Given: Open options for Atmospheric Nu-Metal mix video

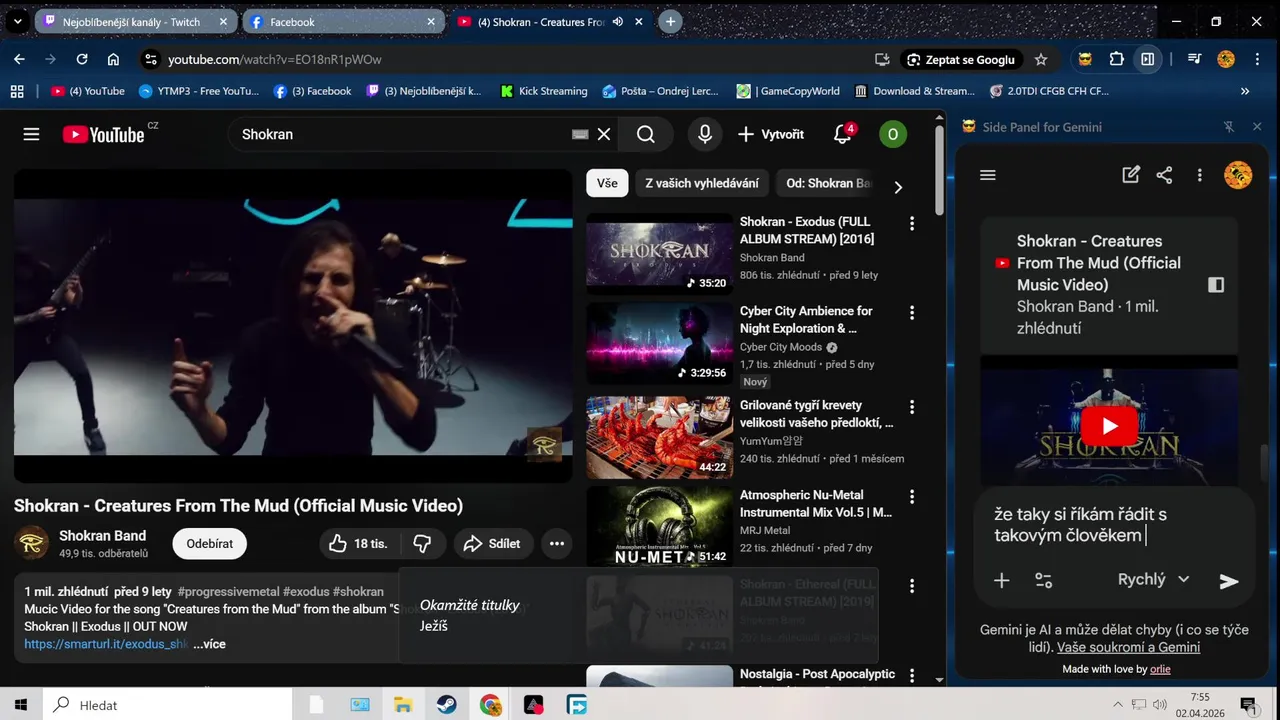Looking at the screenshot, I should click(912, 496).
